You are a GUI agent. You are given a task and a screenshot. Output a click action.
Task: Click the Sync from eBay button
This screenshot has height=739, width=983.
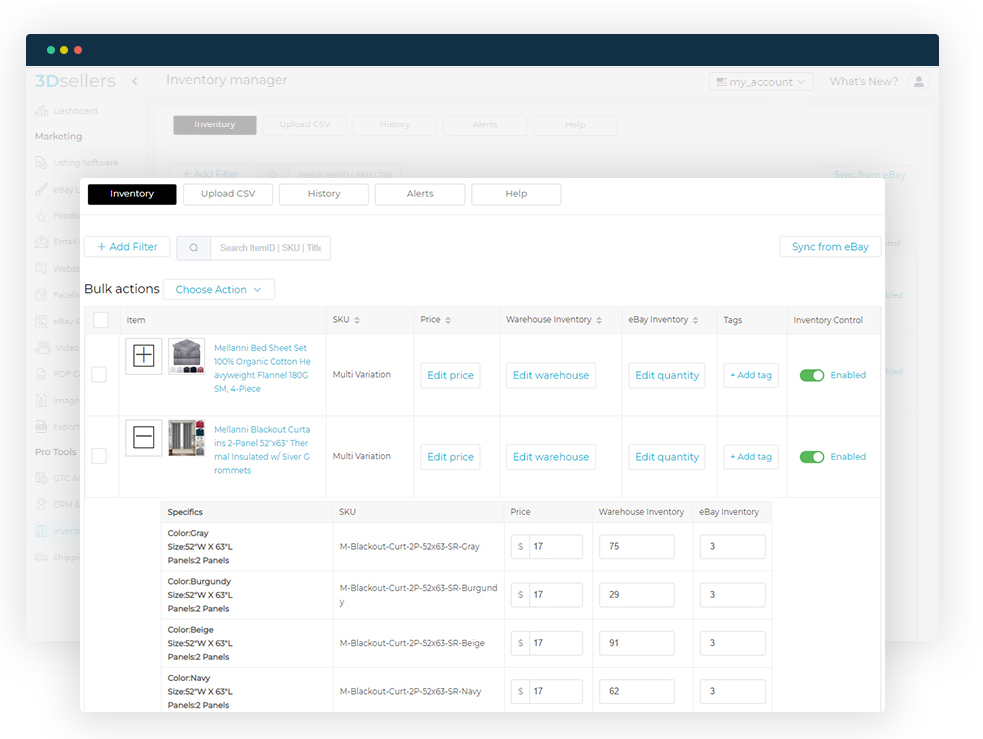point(830,247)
